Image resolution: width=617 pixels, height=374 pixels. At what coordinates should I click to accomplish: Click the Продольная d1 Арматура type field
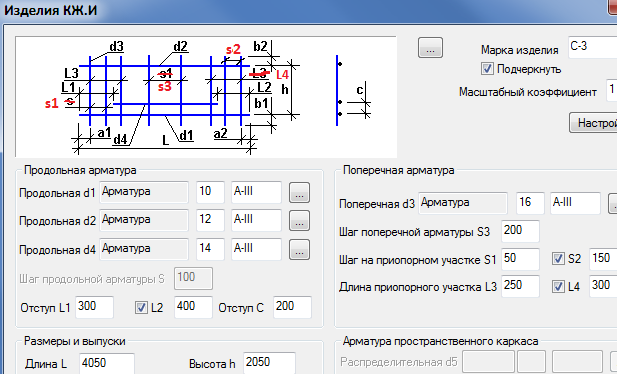(144, 192)
